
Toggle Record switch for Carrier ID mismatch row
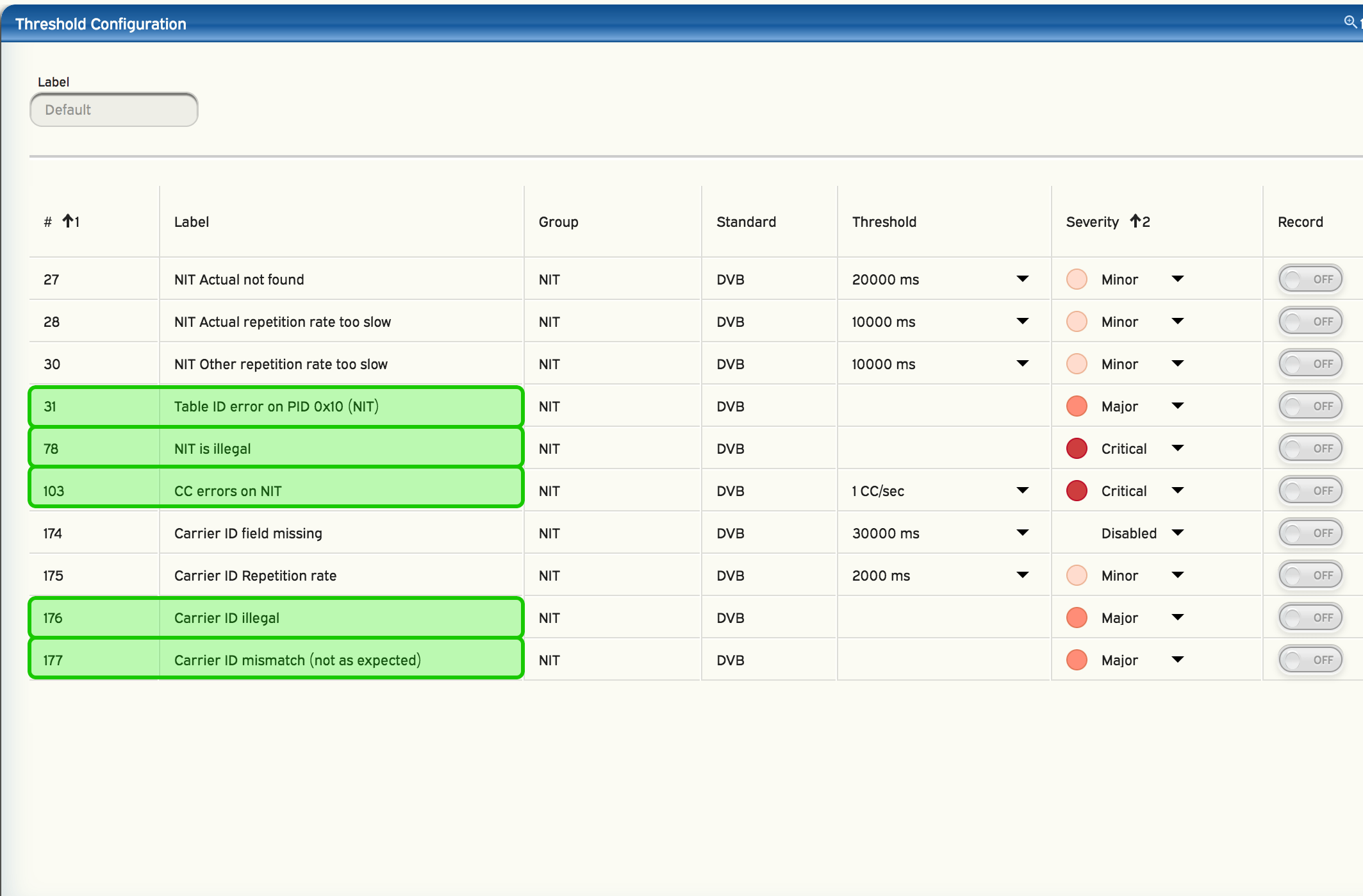click(x=1310, y=660)
